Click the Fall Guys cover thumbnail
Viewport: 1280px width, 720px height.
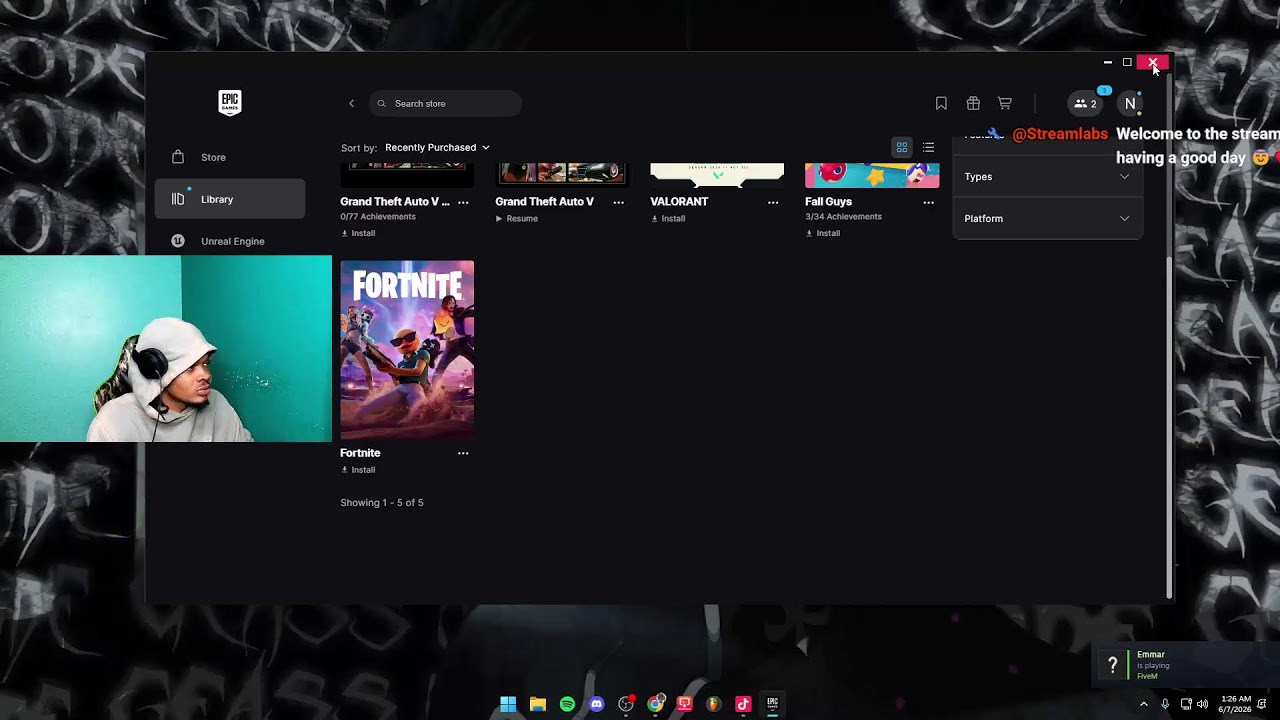872,175
